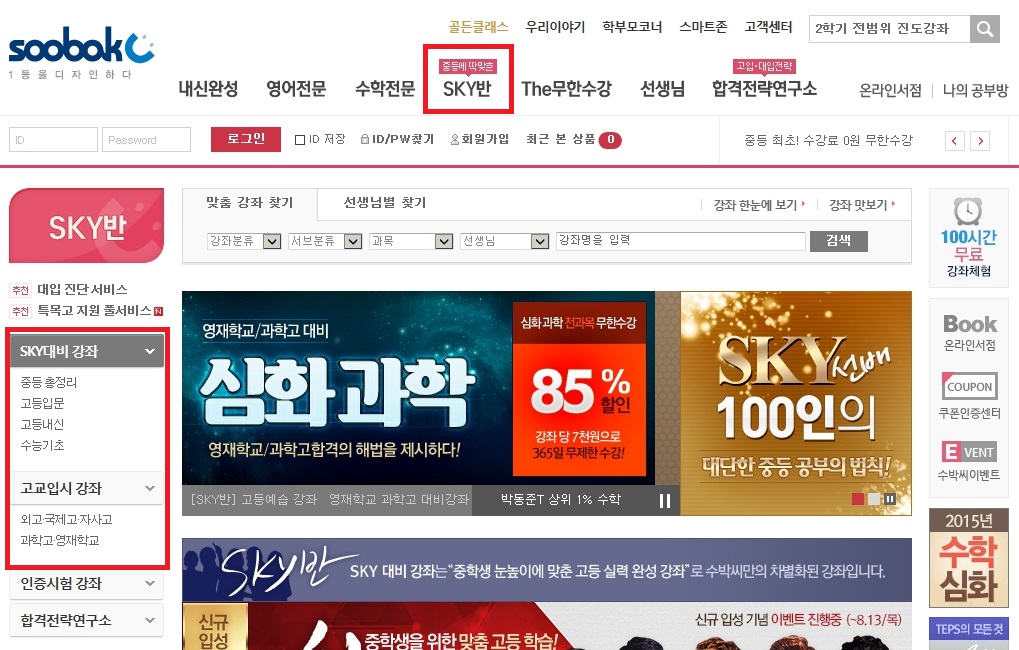
Task: Open the 강좌분류 dropdown
Action: (x=243, y=241)
